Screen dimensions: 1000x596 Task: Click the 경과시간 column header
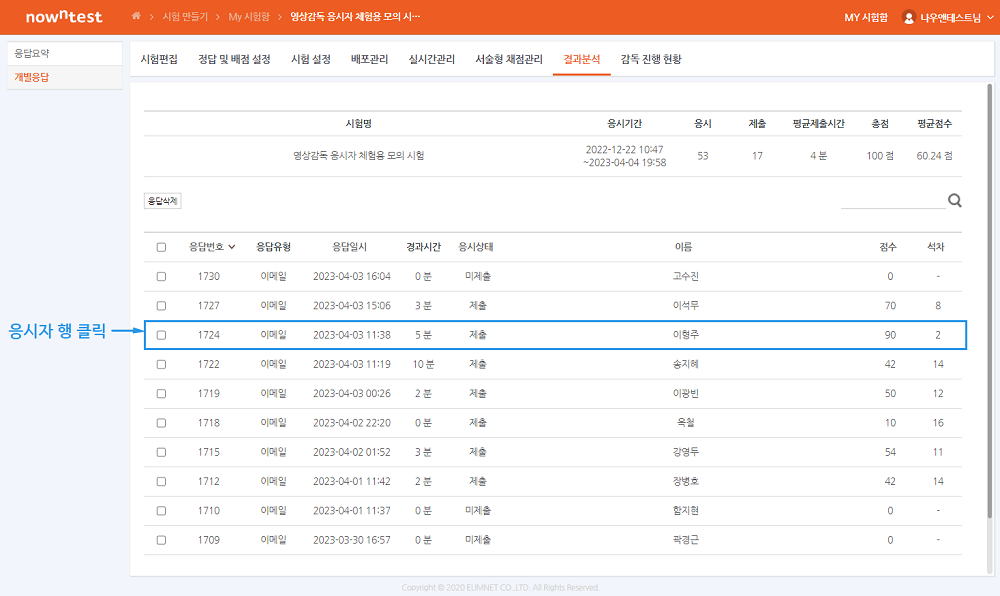(423, 247)
